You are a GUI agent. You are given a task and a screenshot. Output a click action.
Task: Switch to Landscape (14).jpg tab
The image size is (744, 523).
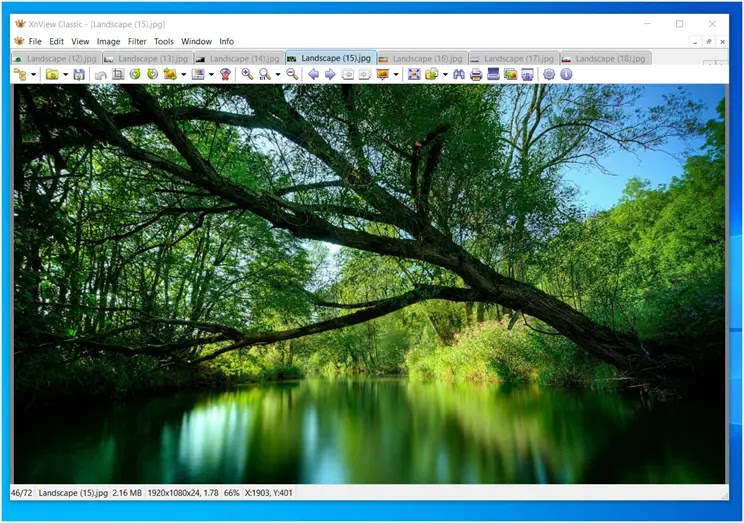(x=239, y=59)
